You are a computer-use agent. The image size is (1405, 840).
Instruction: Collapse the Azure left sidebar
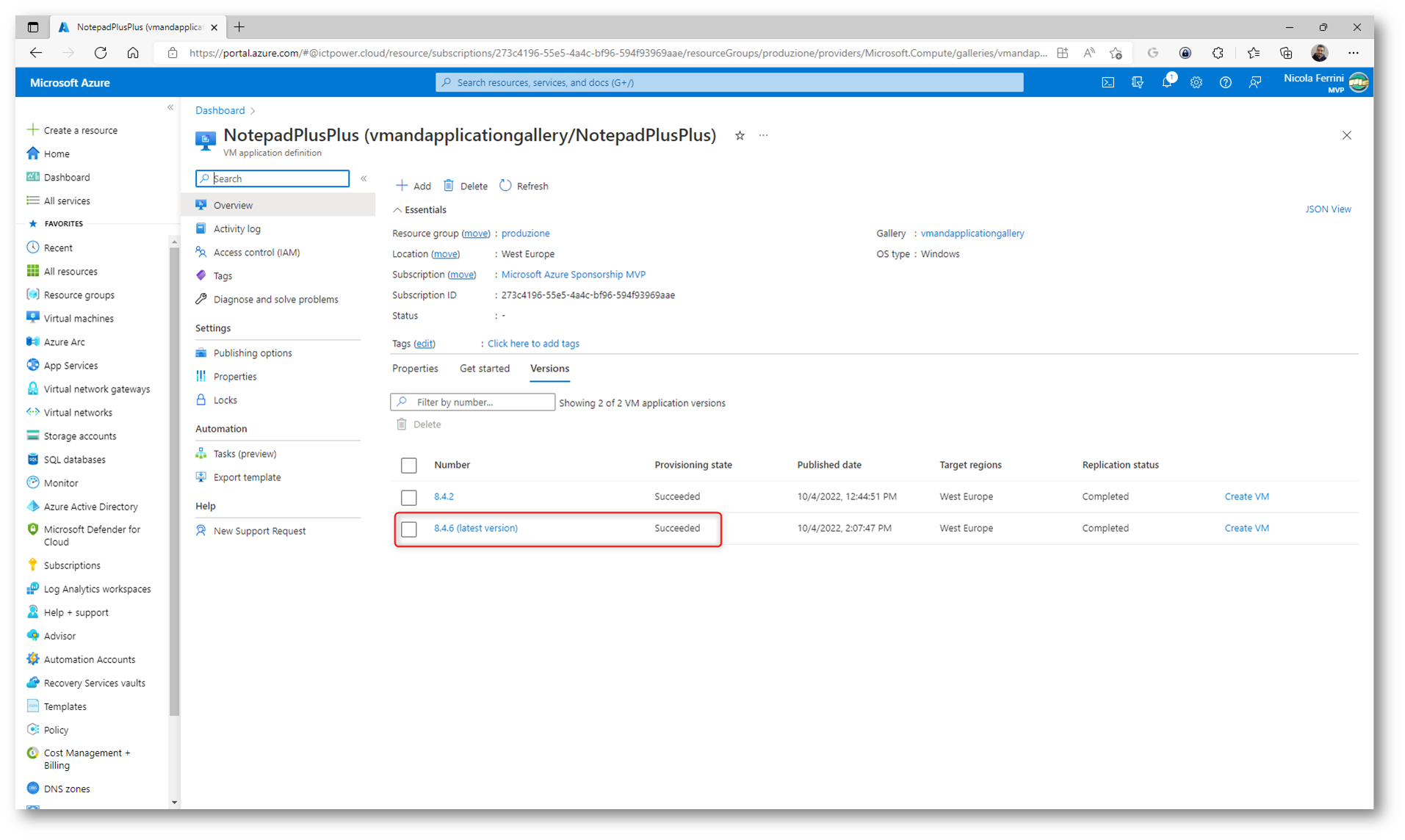coord(170,107)
